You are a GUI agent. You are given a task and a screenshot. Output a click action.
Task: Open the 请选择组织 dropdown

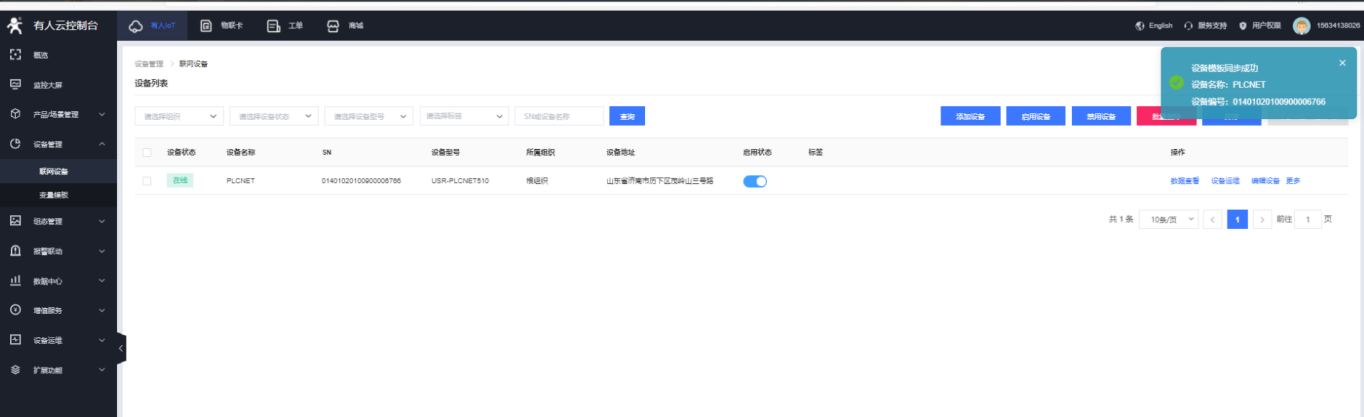[179, 116]
